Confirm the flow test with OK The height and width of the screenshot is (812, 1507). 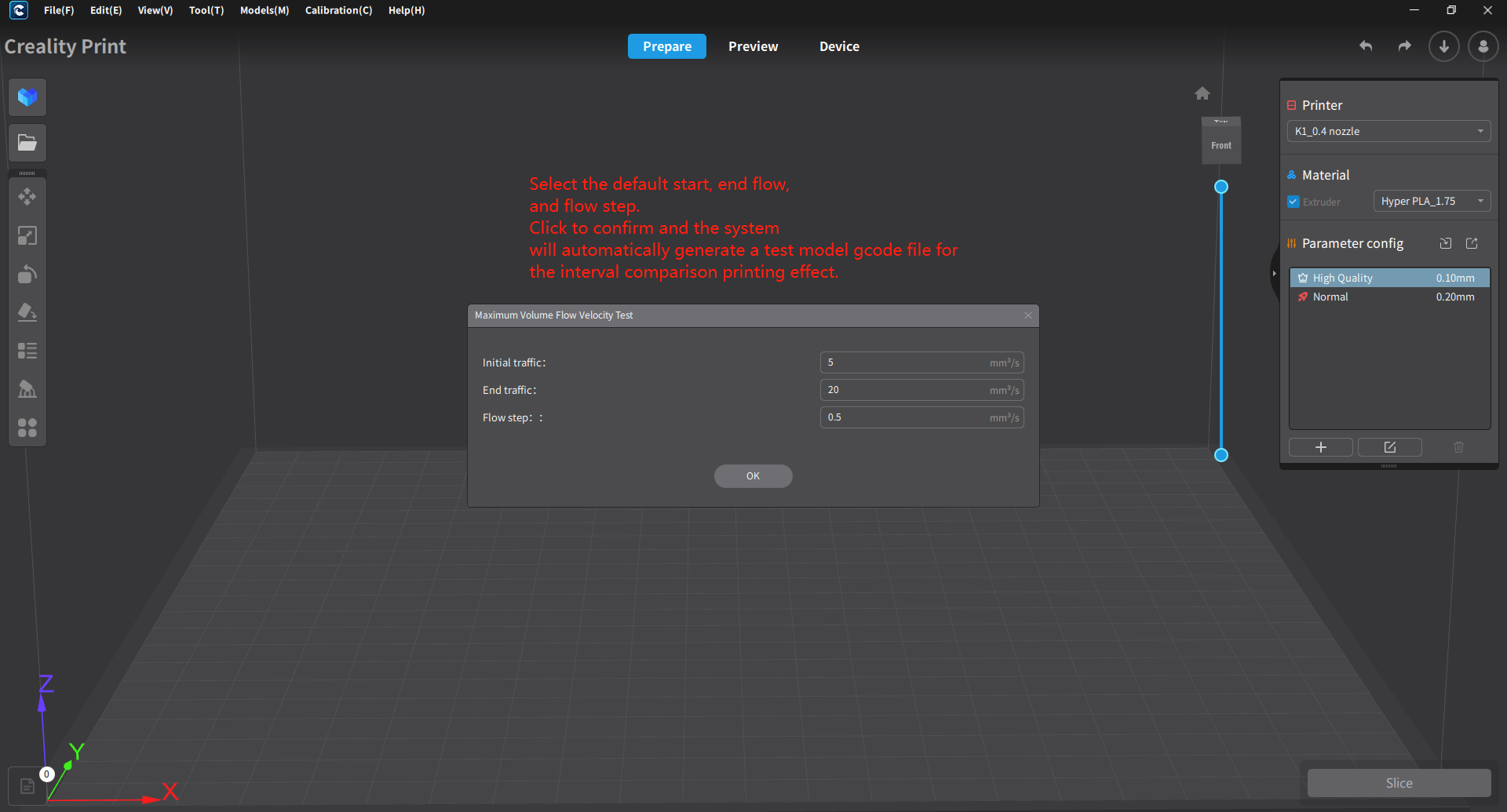[x=753, y=476]
